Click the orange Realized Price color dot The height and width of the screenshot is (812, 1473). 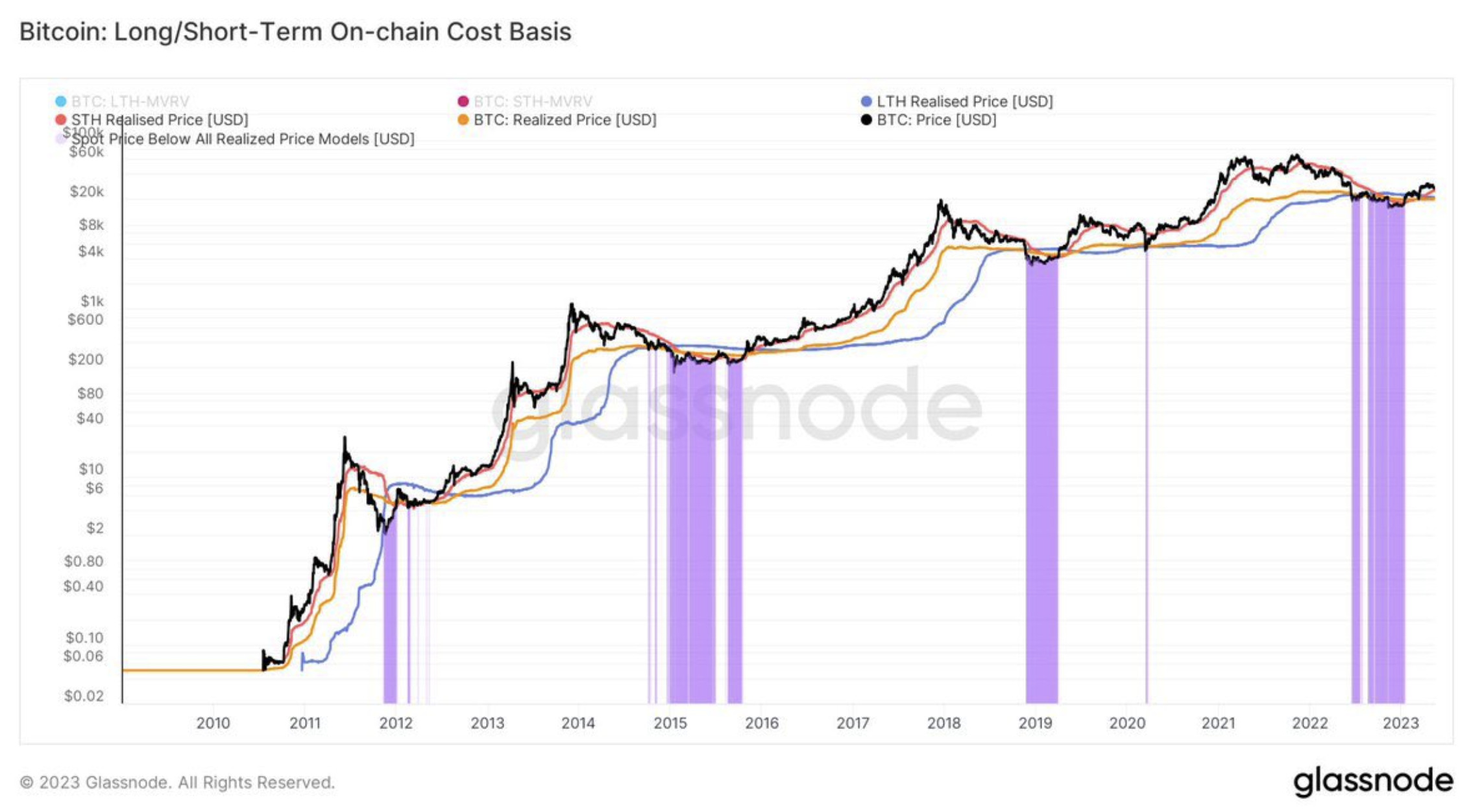point(463,120)
